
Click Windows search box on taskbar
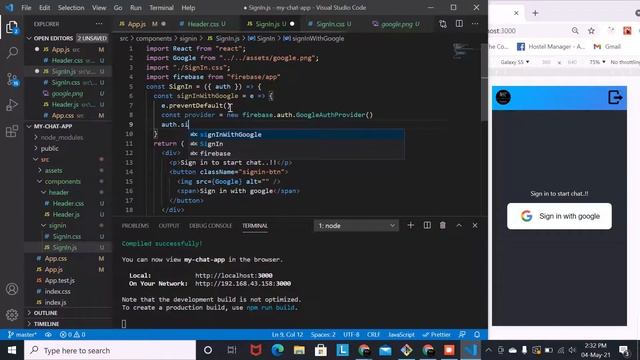coord(110,350)
